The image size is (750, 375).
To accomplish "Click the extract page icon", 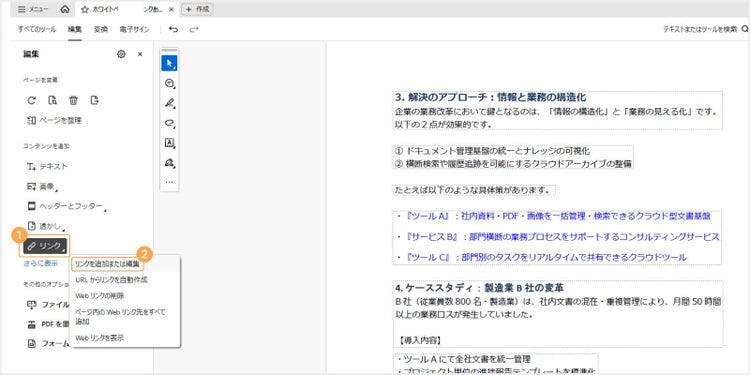I will 53,100.
